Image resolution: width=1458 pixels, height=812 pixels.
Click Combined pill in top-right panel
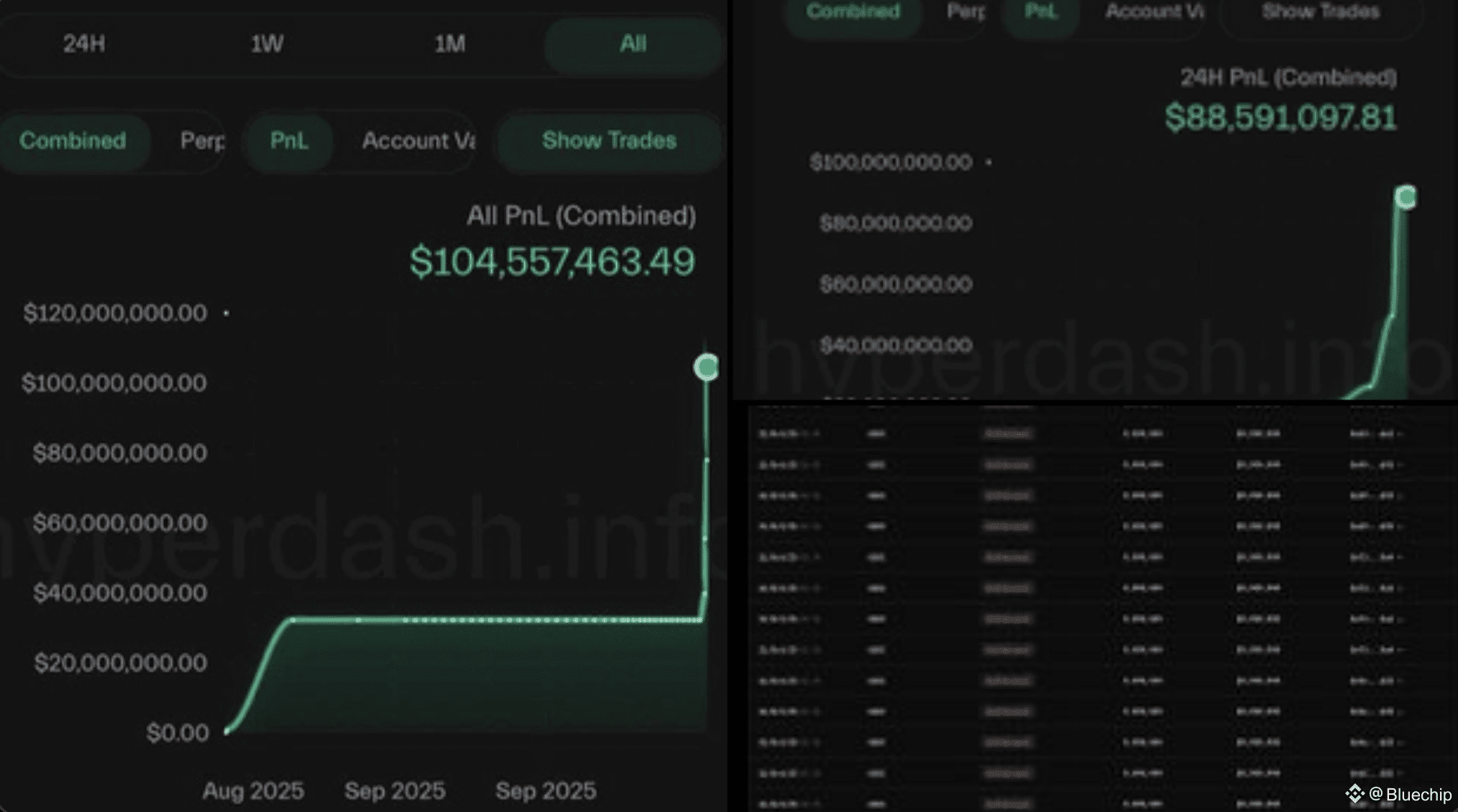[x=853, y=11]
